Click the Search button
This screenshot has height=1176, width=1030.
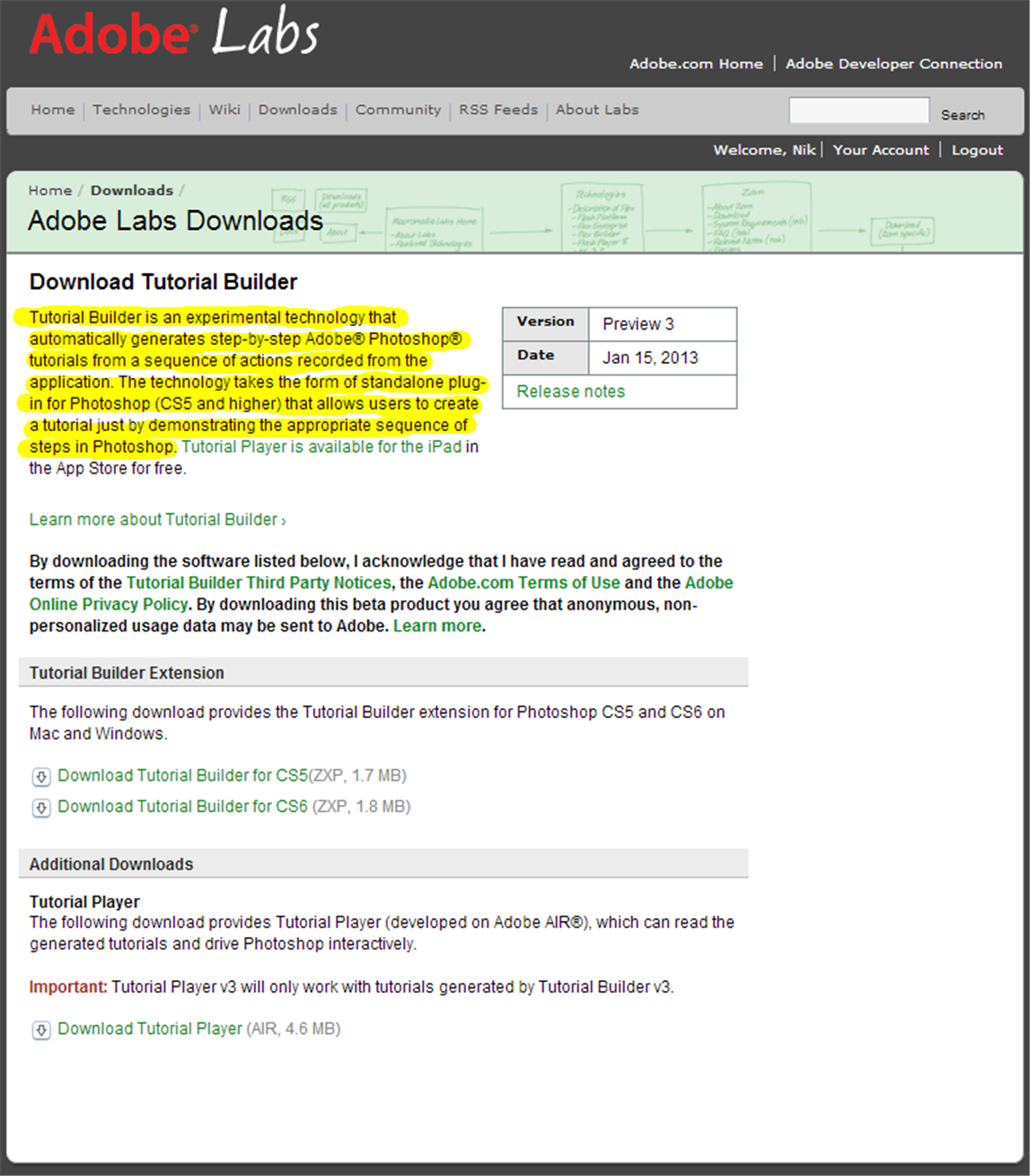[963, 115]
